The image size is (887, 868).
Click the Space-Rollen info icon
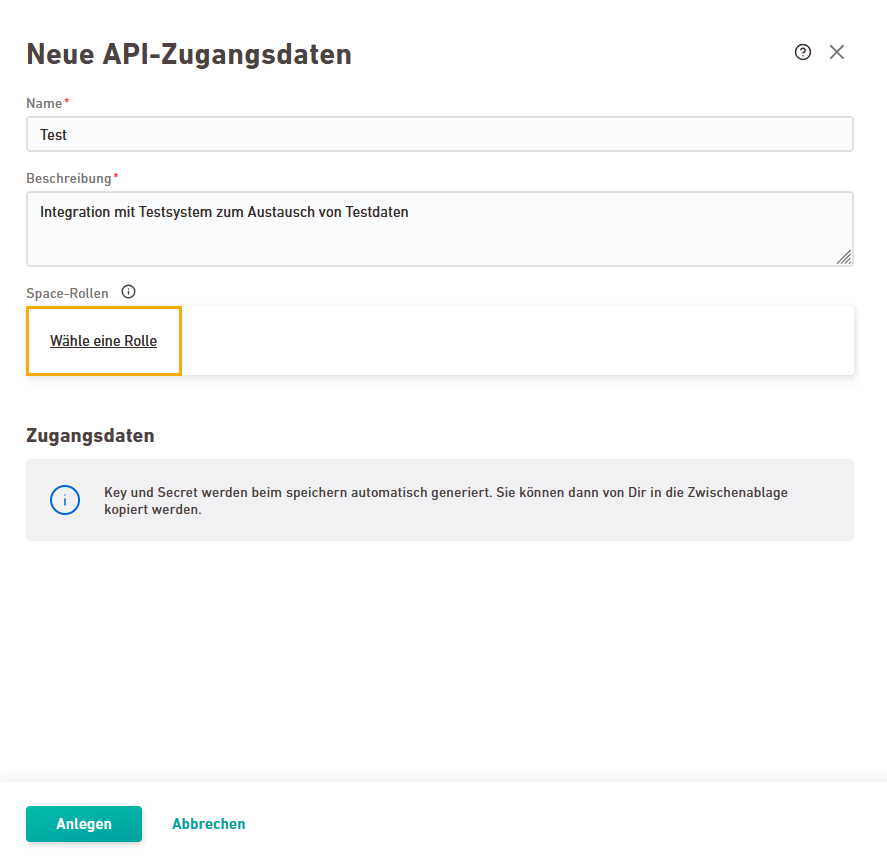[x=128, y=292]
